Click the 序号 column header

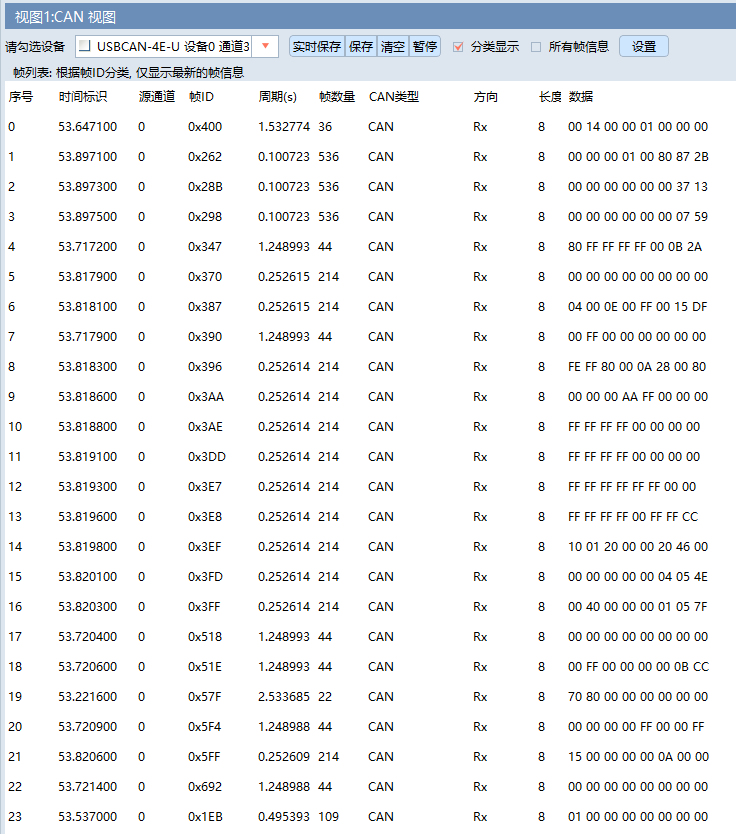(21, 96)
